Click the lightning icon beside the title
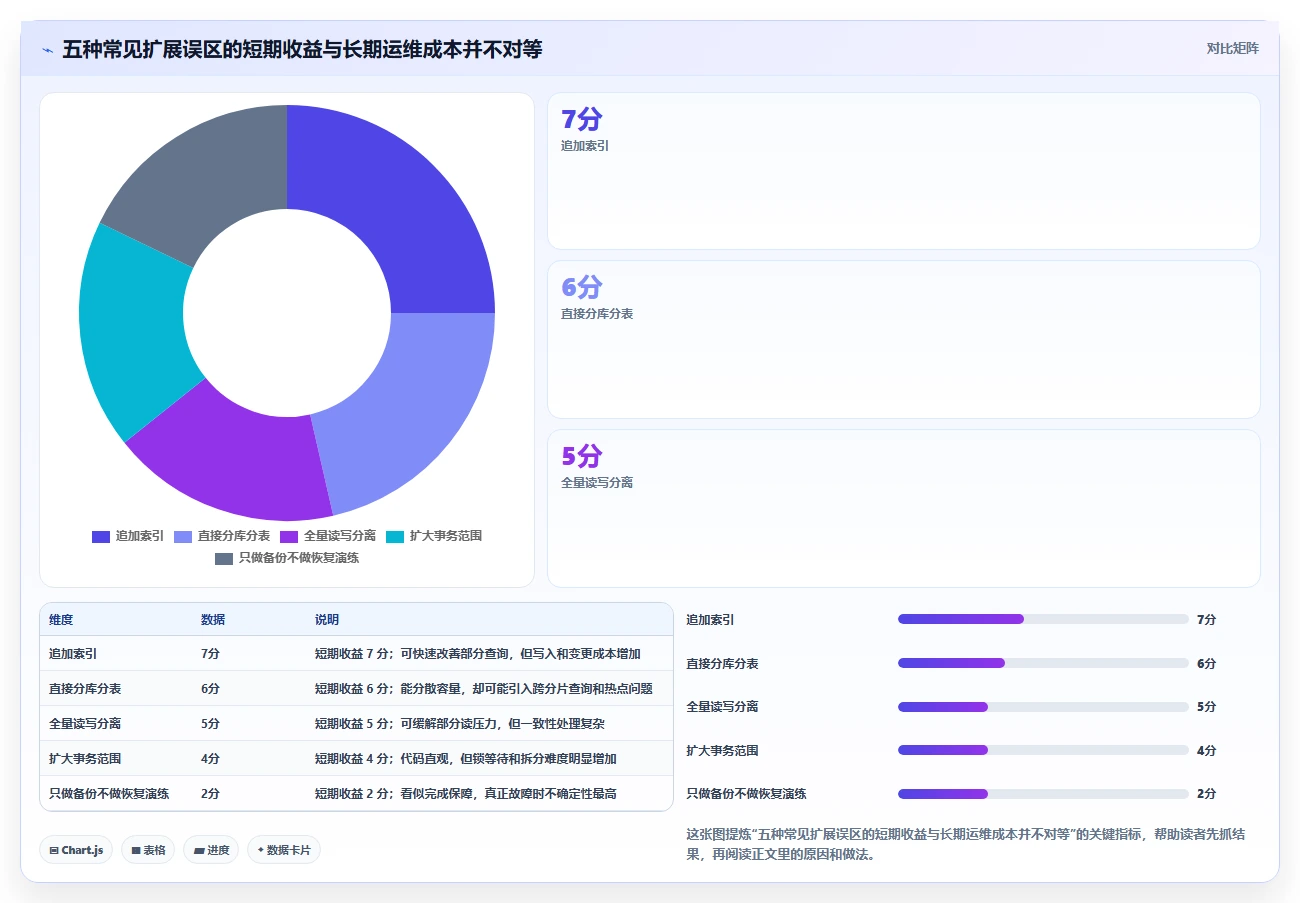The image size is (1300, 903). [48, 50]
